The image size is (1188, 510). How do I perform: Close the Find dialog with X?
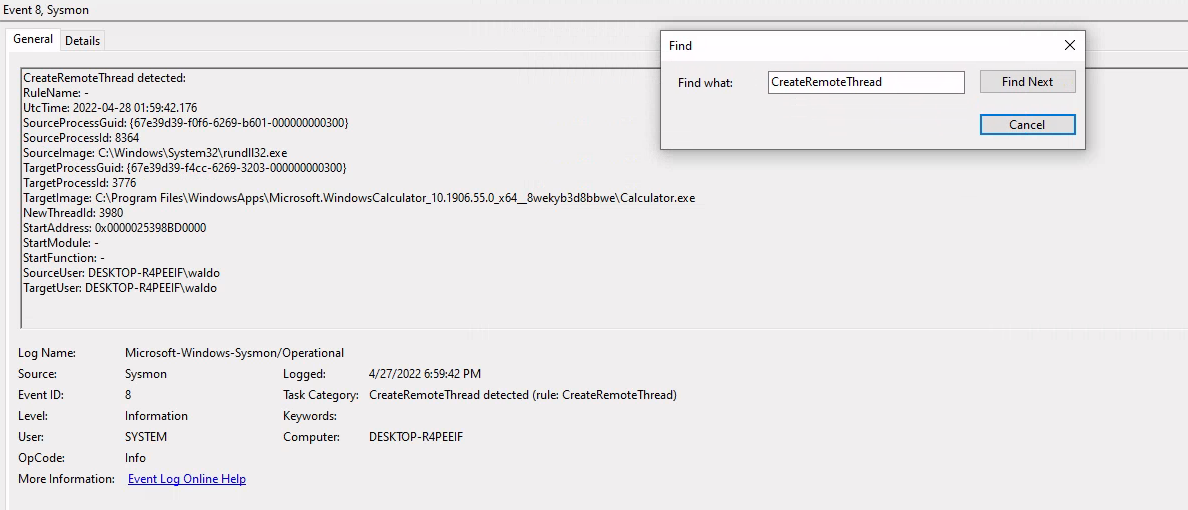[1069, 45]
